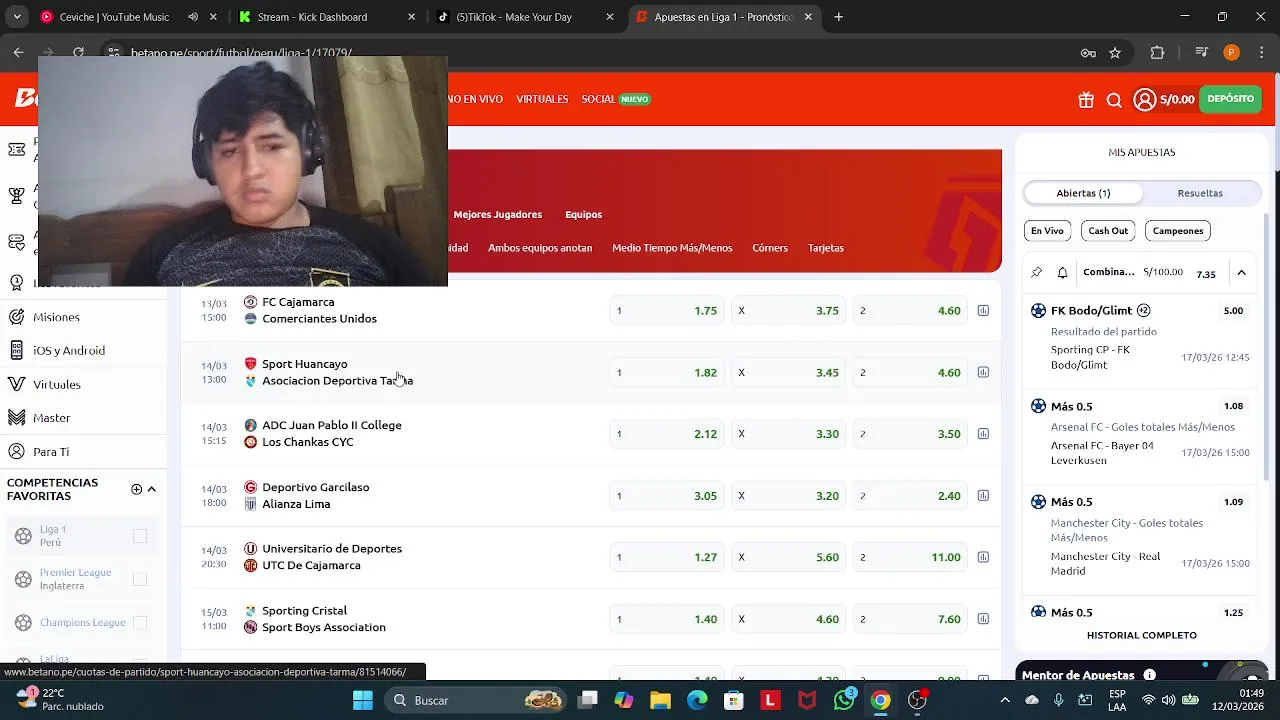
Task: Open File Explorer from the taskbar
Action: pos(660,700)
